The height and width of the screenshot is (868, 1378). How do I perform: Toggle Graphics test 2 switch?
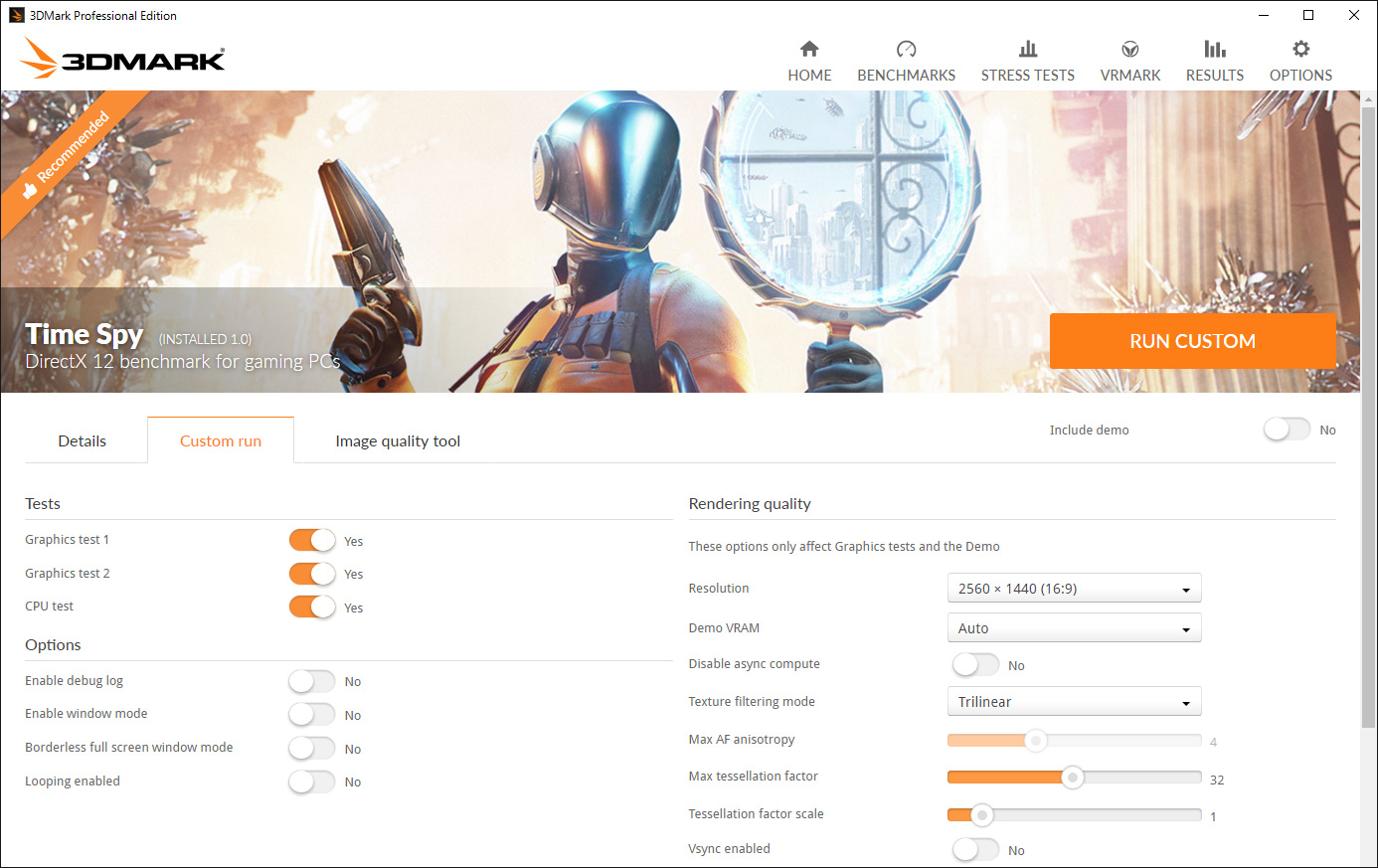[x=312, y=574]
